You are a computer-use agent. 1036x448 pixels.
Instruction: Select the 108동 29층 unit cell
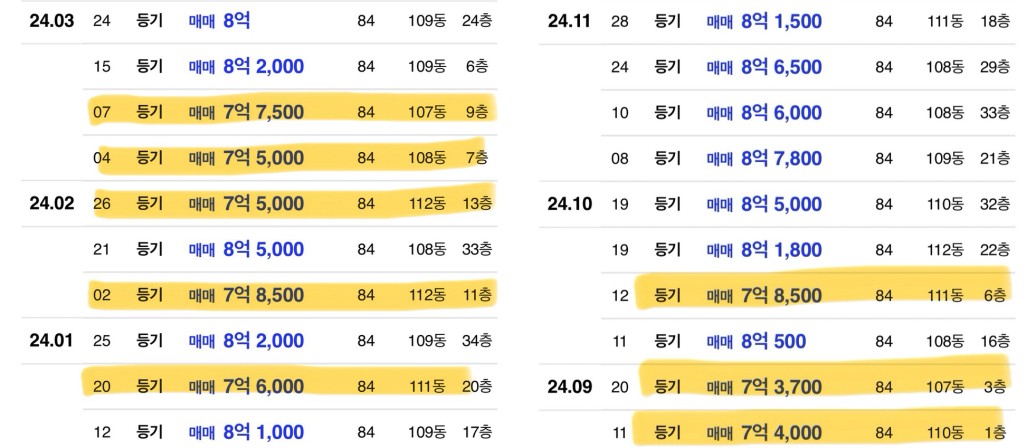coord(968,67)
